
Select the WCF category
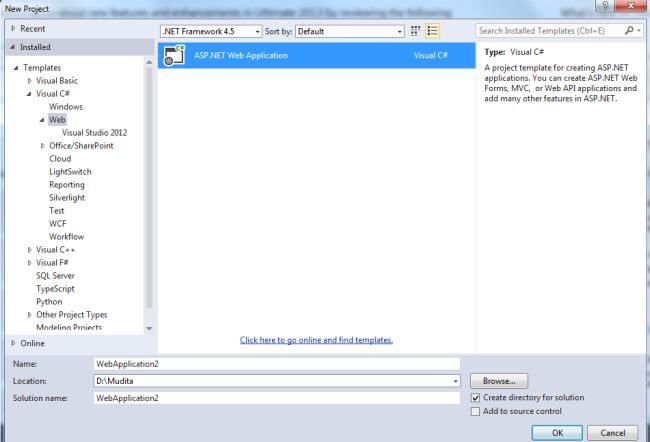[58, 224]
